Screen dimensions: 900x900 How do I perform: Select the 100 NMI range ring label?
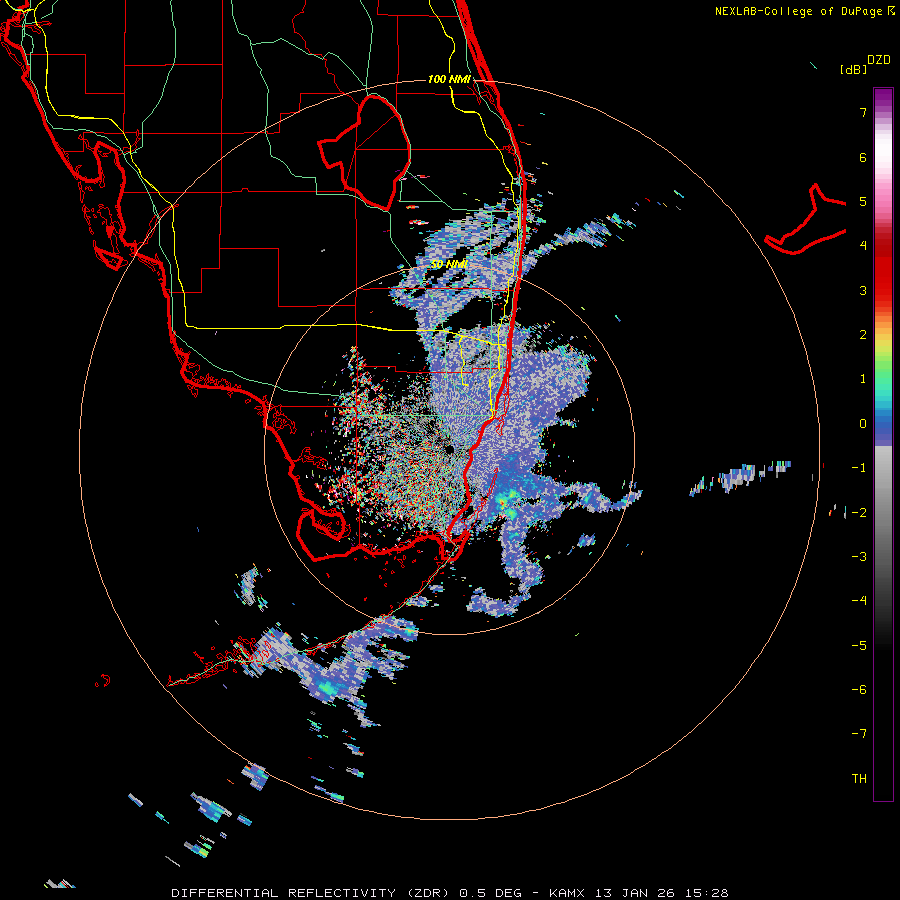click(x=449, y=79)
